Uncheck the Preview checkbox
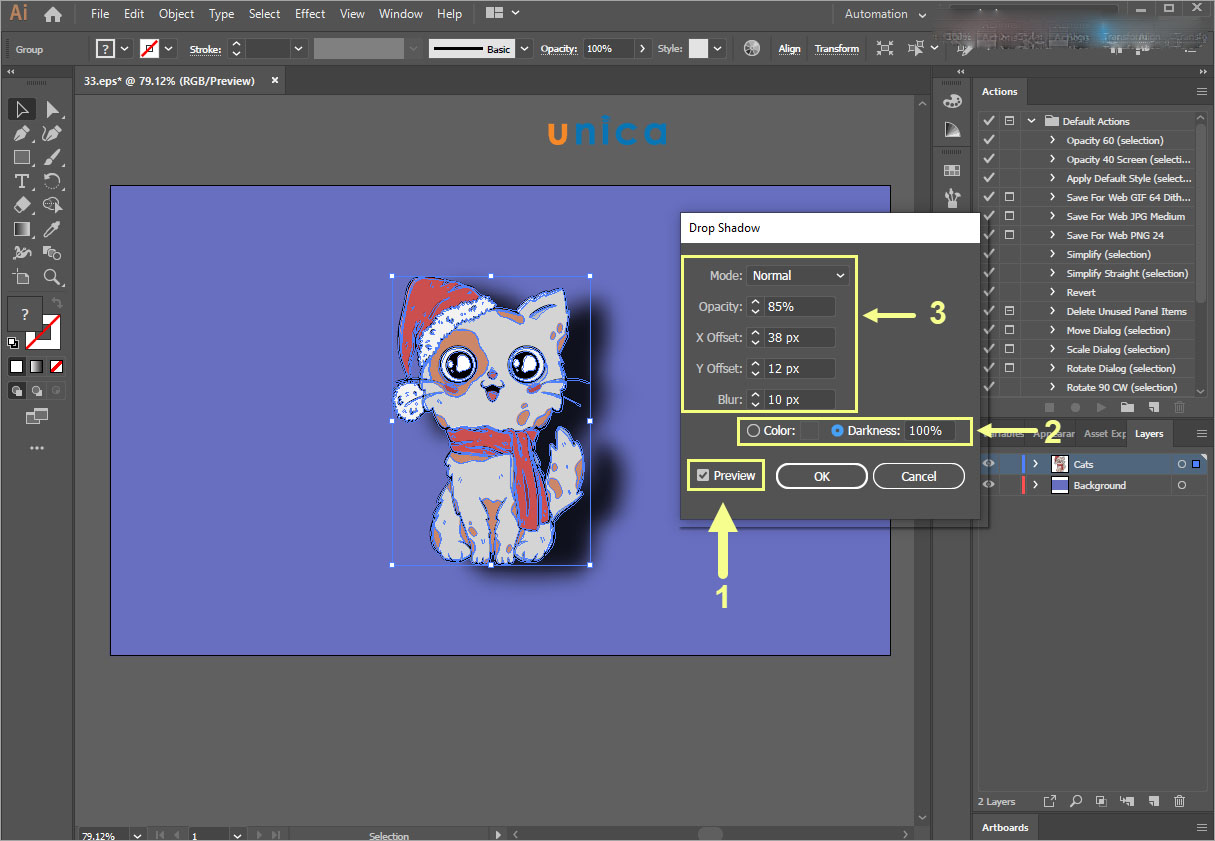The height and width of the screenshot is (841, 1215). coord(703,476)
